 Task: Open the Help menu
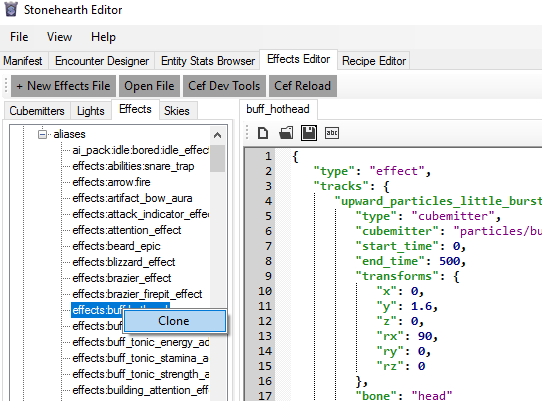pos(103,37)
